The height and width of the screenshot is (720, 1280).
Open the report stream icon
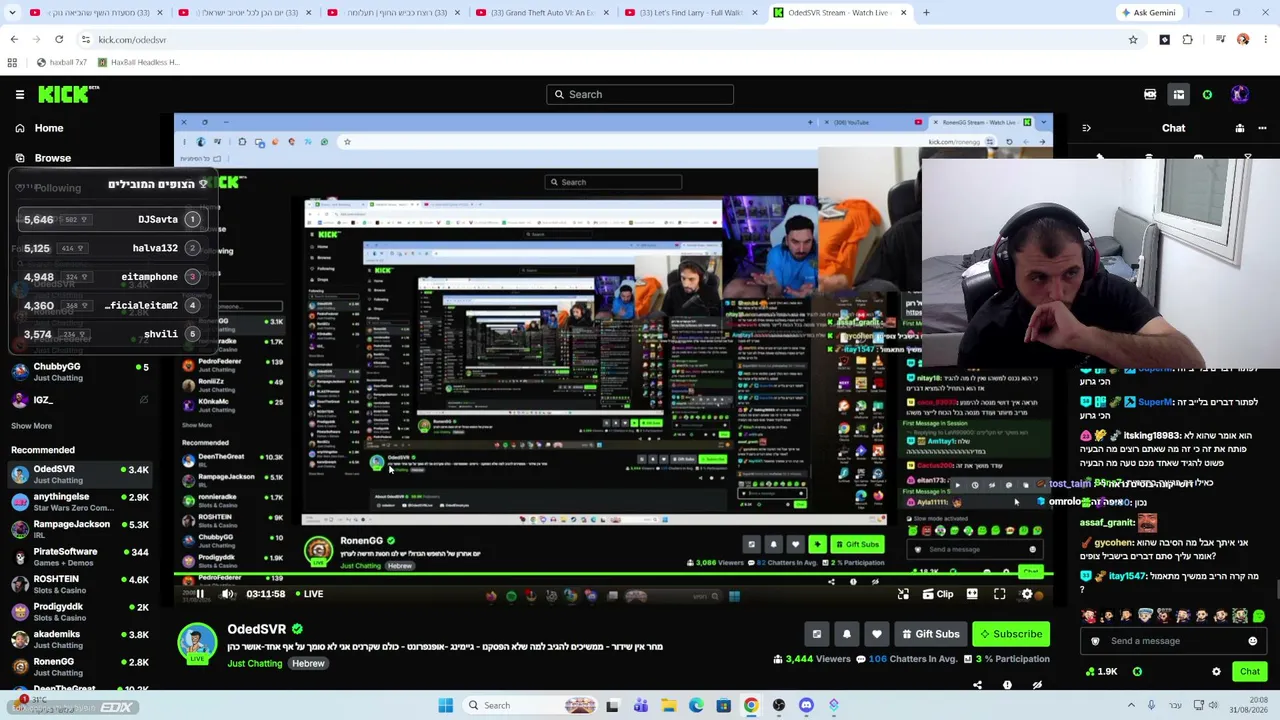(1007, 685)
